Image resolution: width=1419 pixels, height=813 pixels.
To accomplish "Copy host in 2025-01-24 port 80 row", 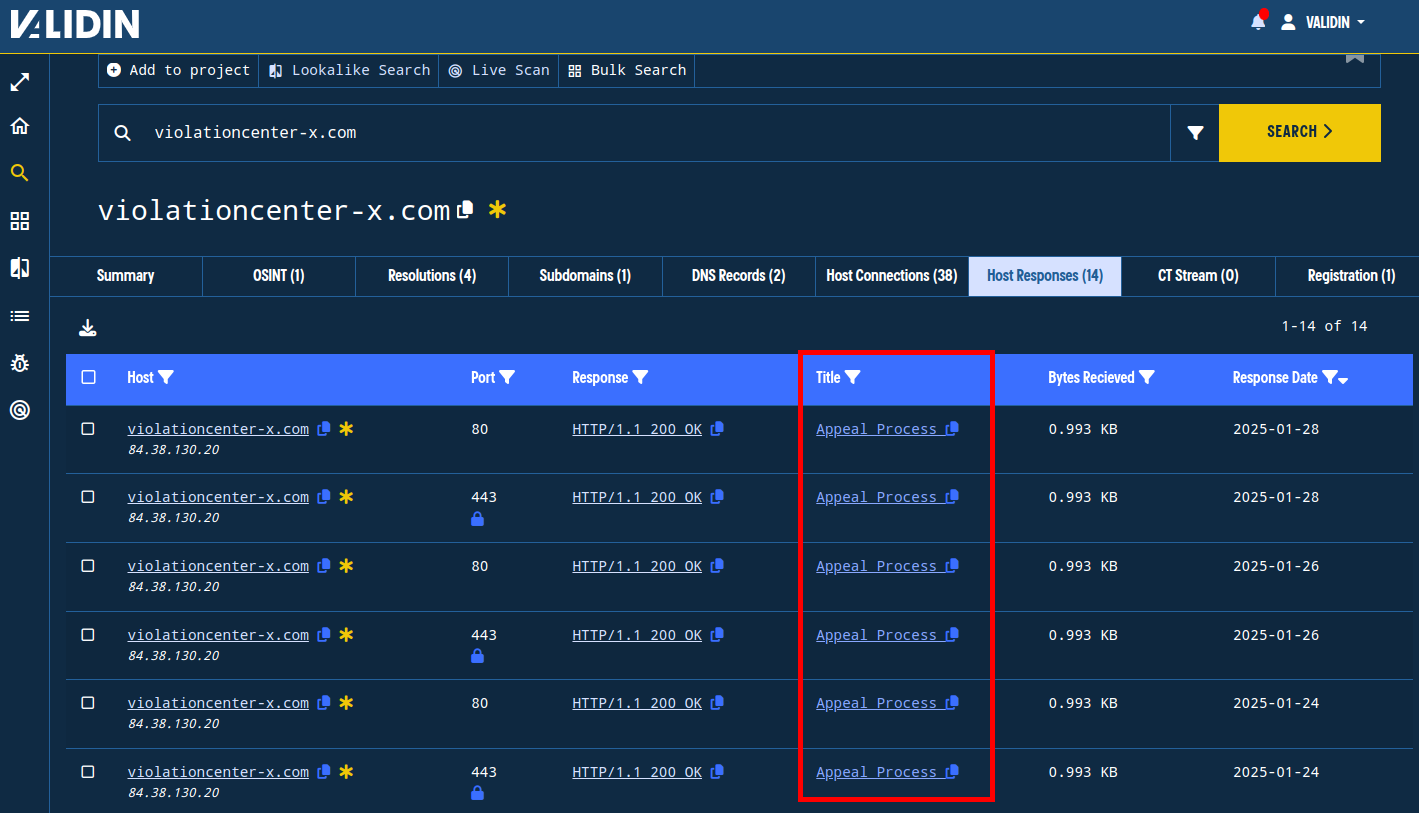I will pyautogui.click(x=324, y=703).
